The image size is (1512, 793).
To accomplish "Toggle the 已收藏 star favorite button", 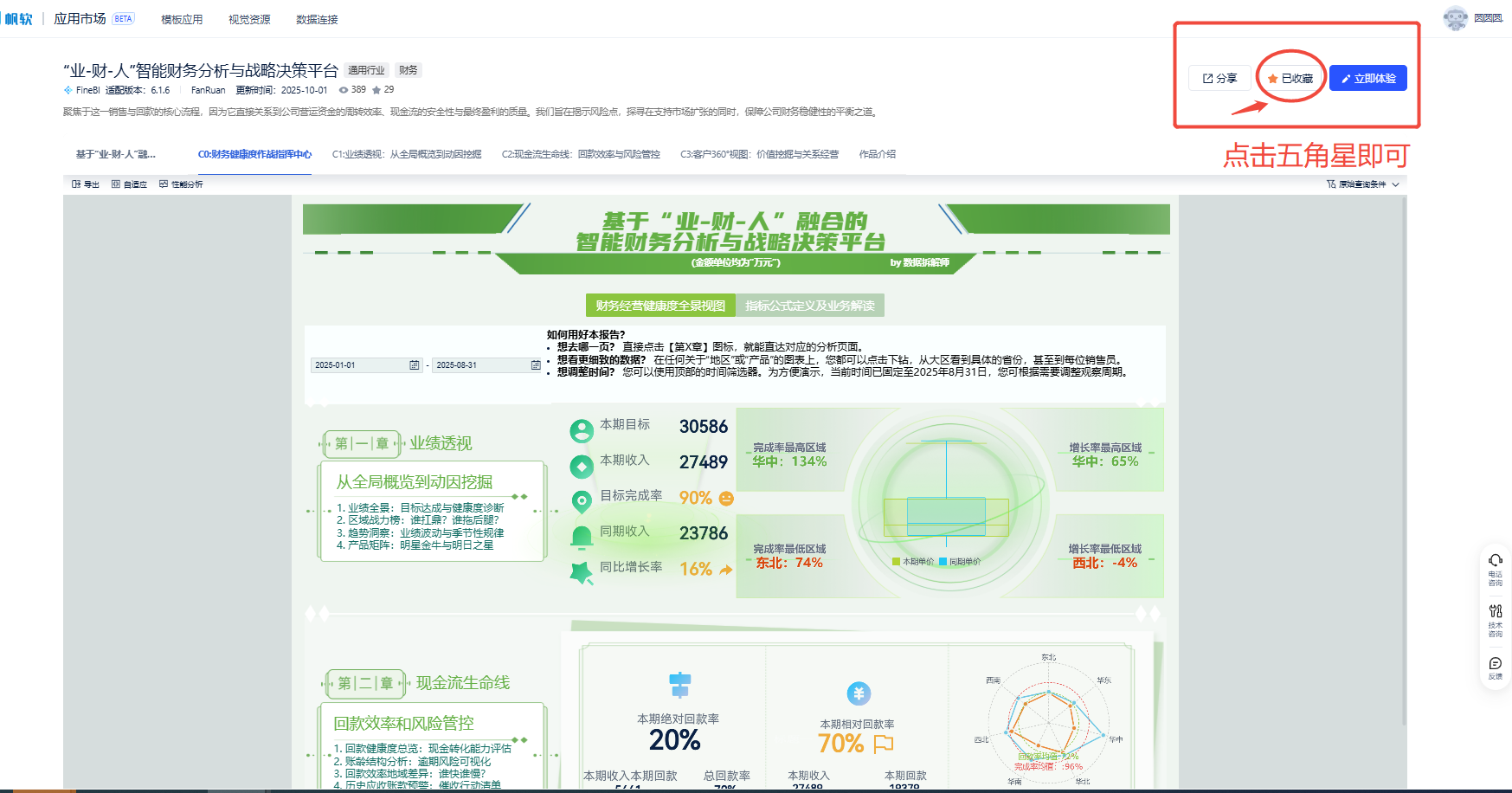I will 1290,79.
